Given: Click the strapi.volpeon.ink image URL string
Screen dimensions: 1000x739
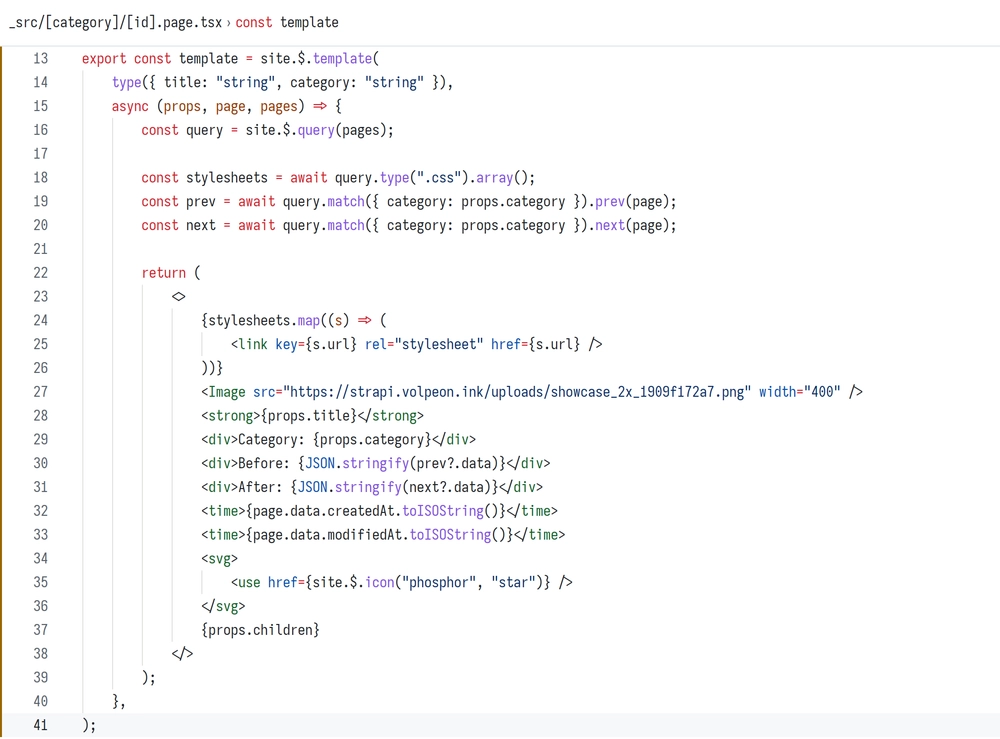Looking at the screenshot, I should tap(517, 392).
